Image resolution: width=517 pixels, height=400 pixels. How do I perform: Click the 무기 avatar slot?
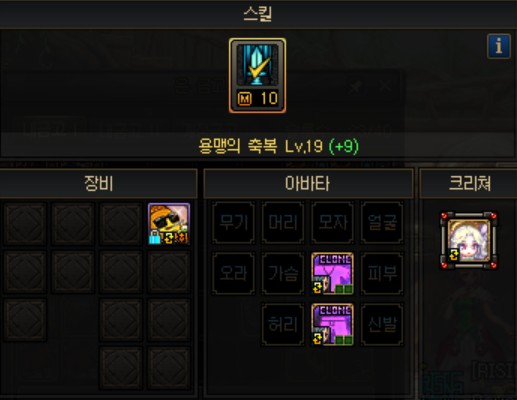click(x=233, y=222)
